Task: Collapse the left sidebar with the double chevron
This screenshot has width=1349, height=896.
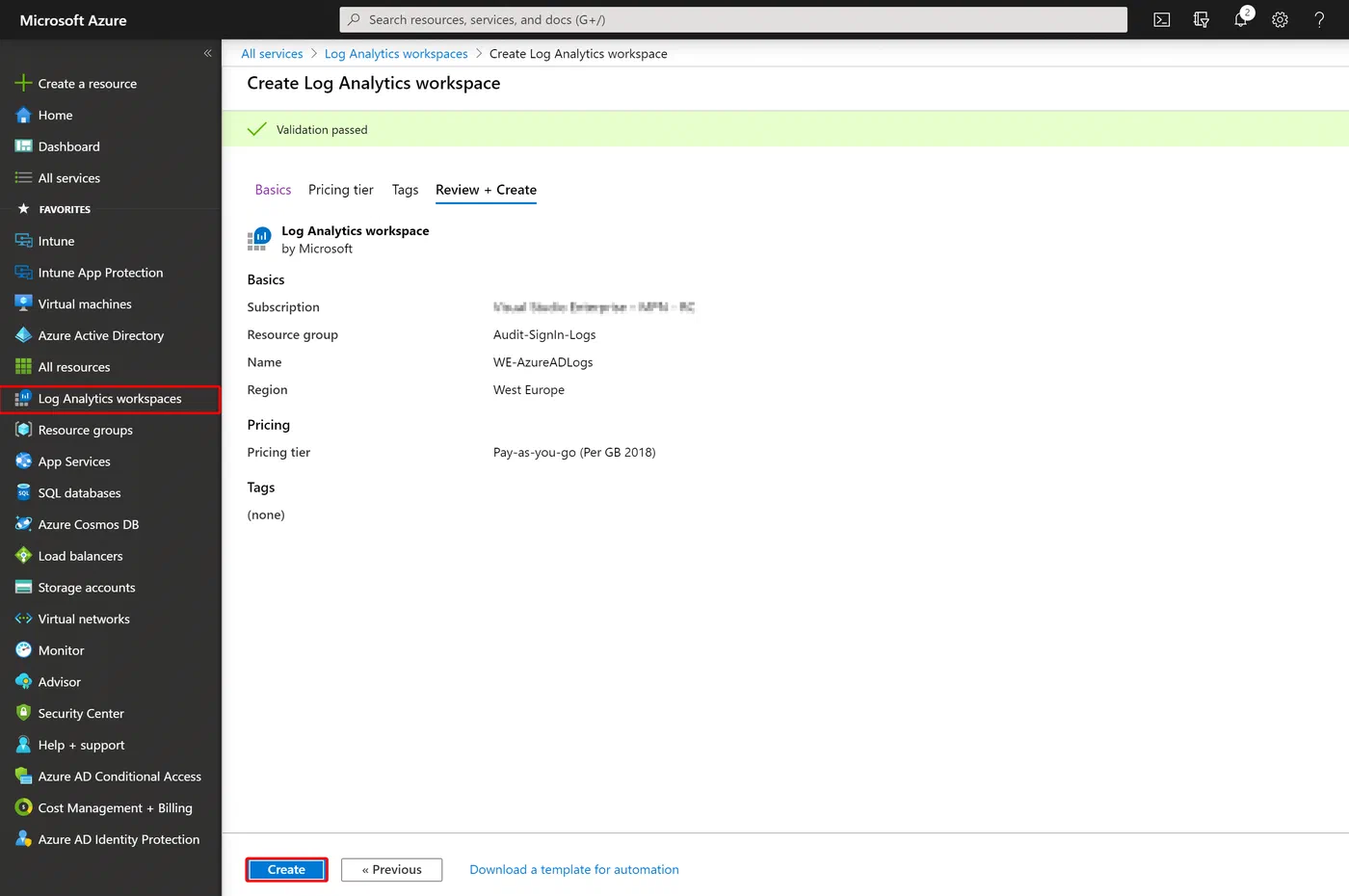Action: 207,53
